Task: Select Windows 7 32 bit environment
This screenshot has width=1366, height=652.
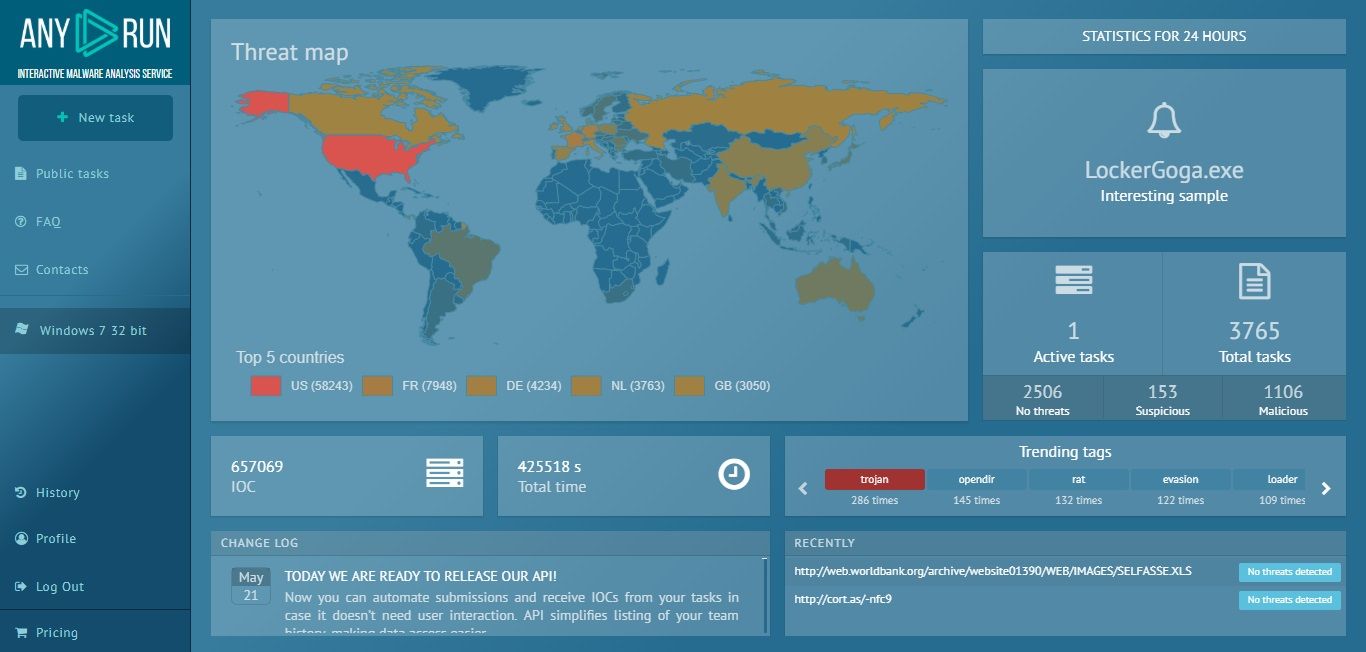Action: [95, 331]
